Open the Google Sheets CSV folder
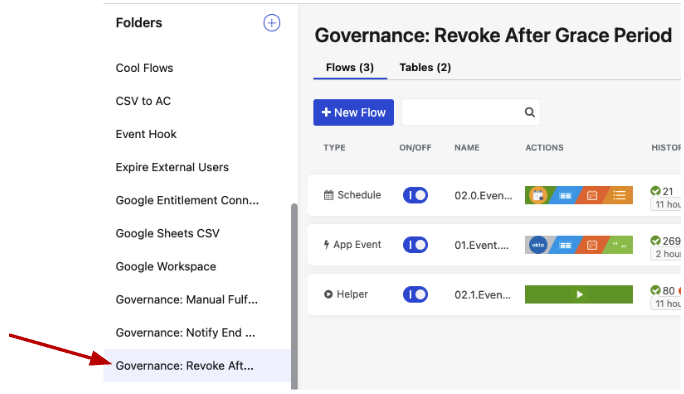The width and height of the screenshot is (684, 394). pyautogui.click(x=168, y=234)
